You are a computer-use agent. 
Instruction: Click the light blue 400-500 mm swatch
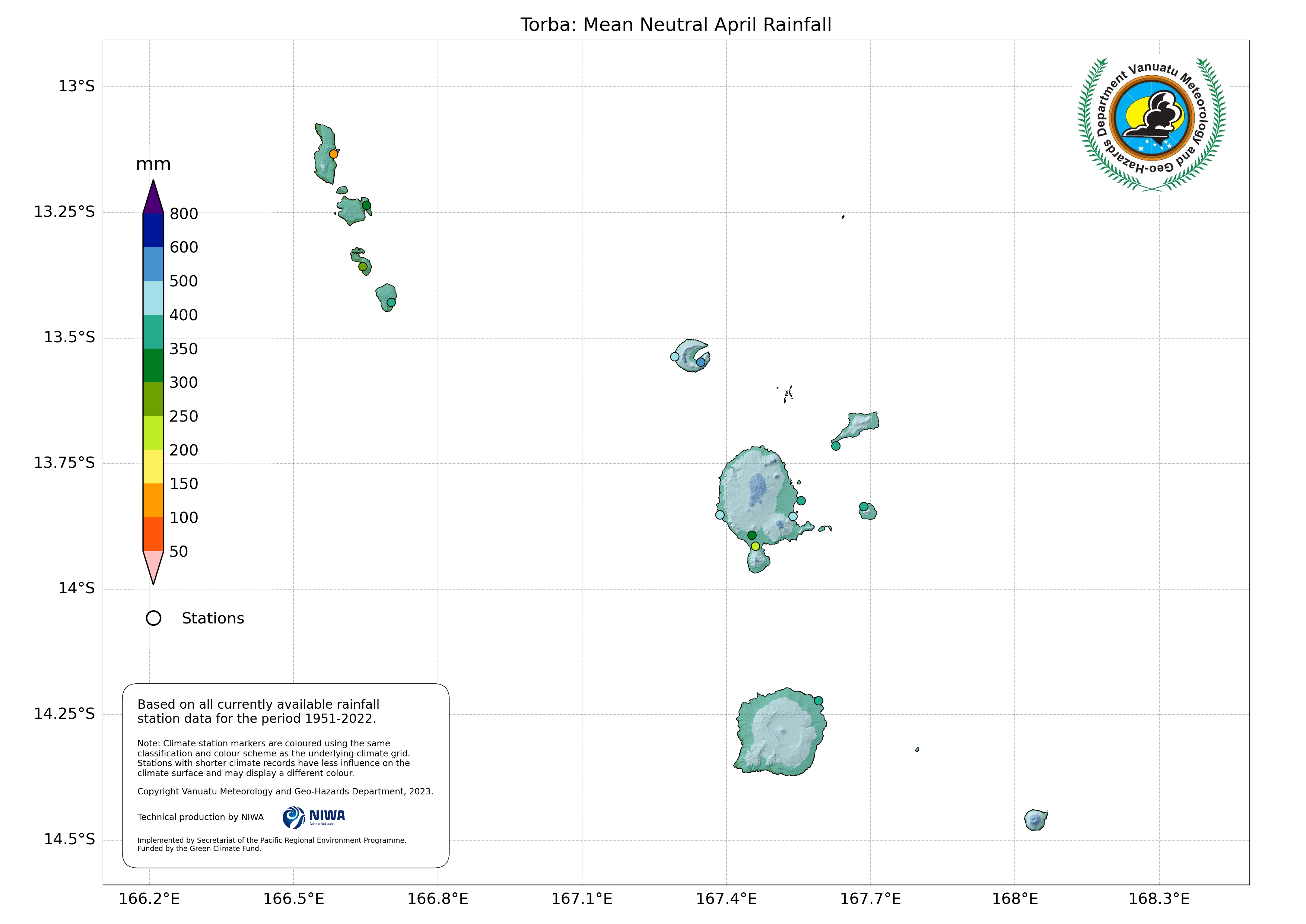click(153, 298)
